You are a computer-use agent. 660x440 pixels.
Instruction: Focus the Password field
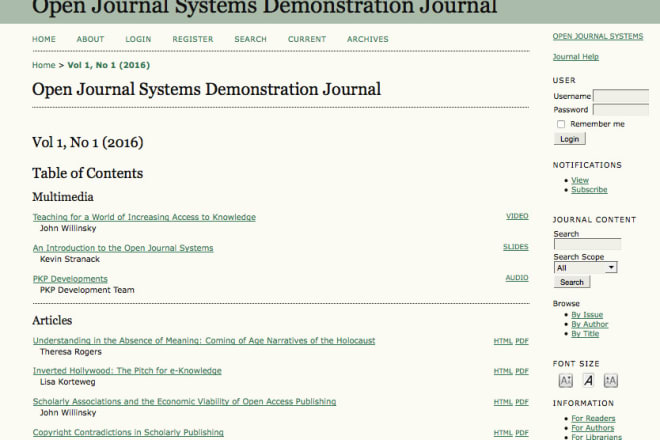click(x=621, y=109)
